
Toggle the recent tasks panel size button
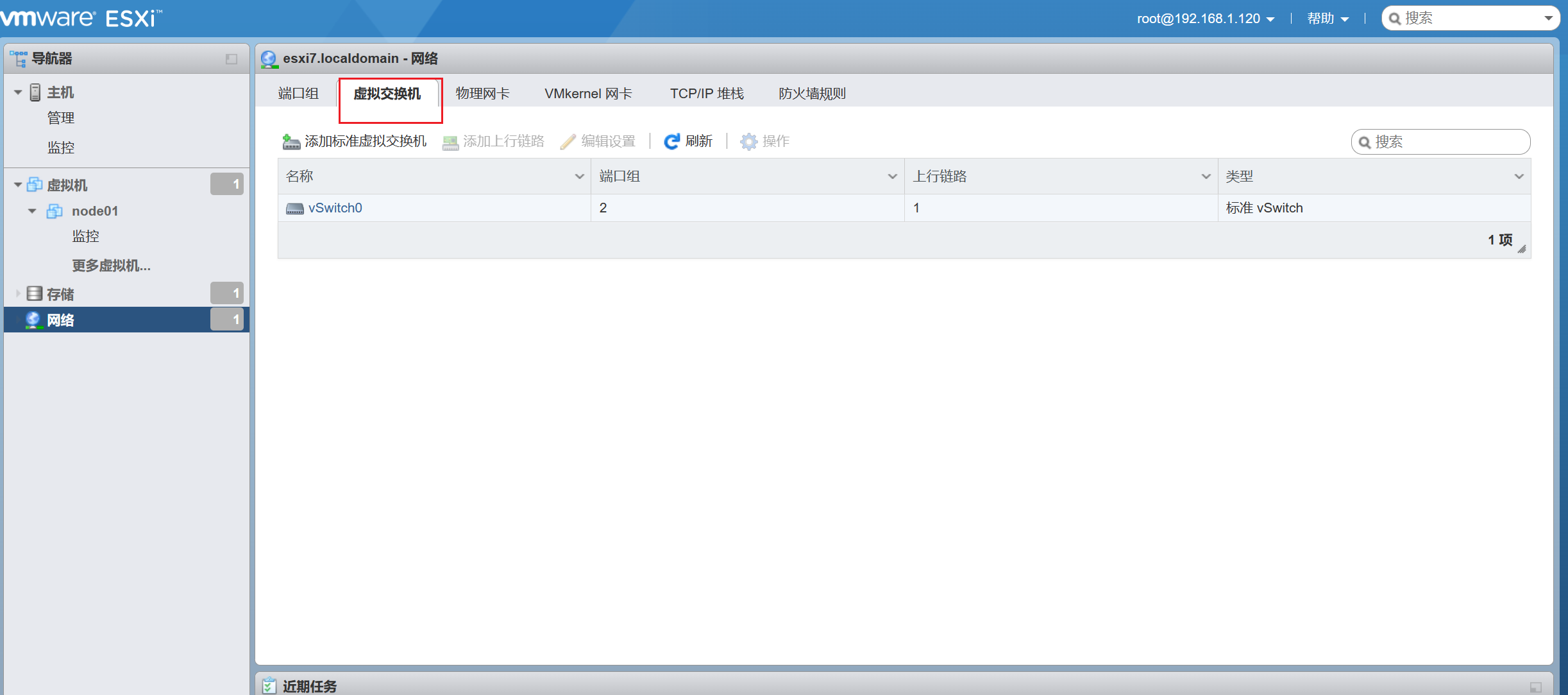coord(1535,687)
